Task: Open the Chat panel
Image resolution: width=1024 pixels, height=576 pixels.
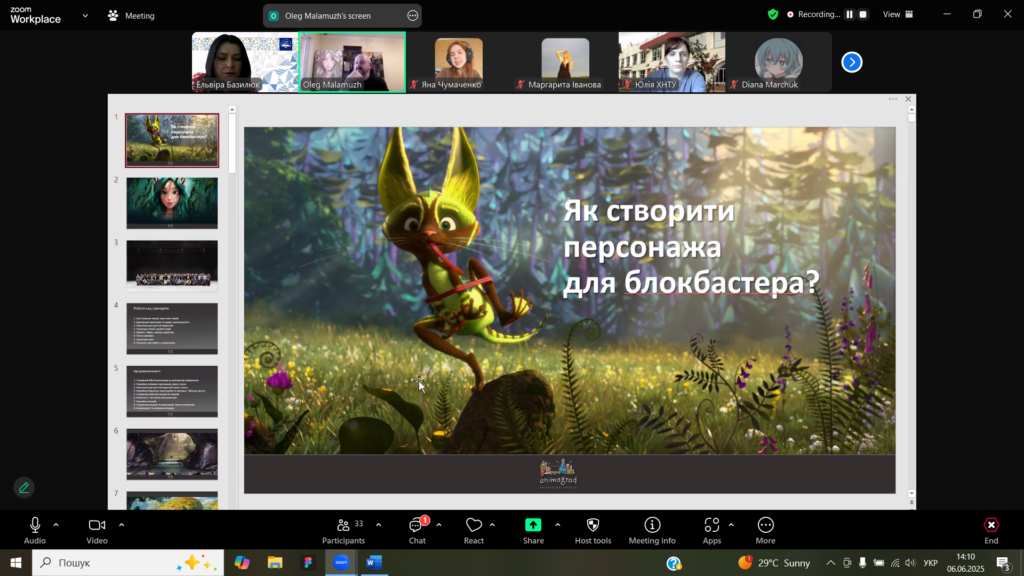Action: [417, 530]
